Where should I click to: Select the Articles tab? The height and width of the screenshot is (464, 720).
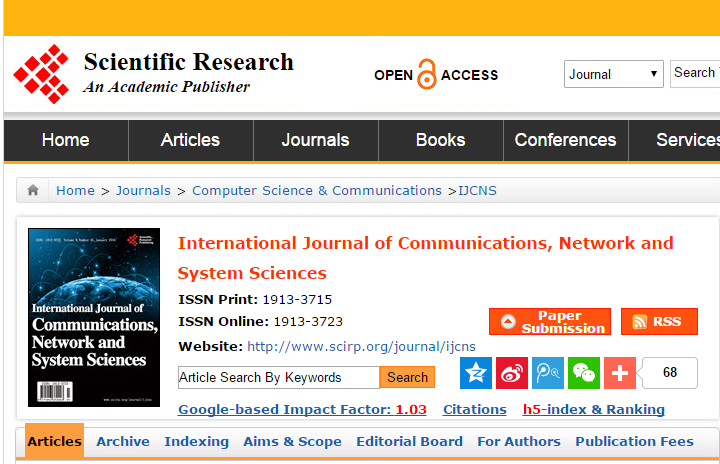pos(54,441)
